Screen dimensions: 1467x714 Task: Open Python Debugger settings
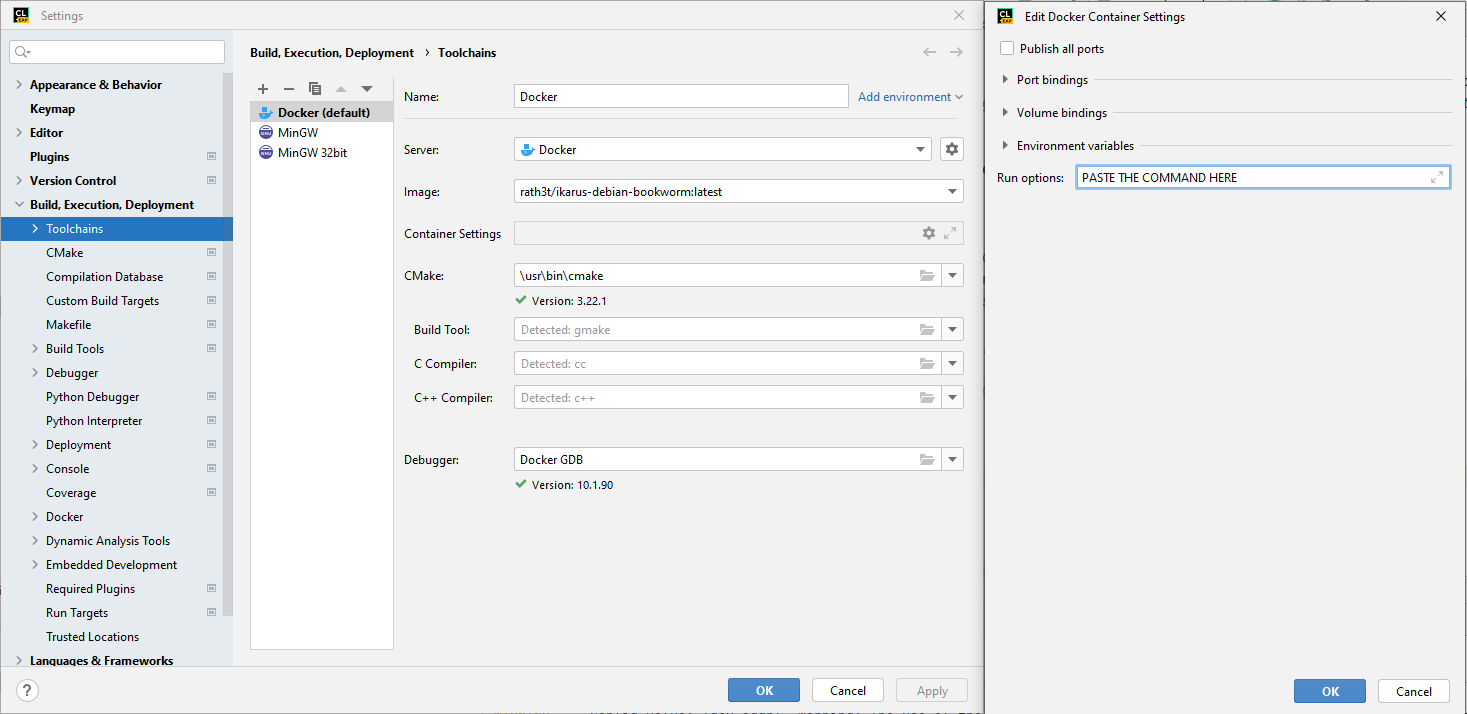pos(92,397)
